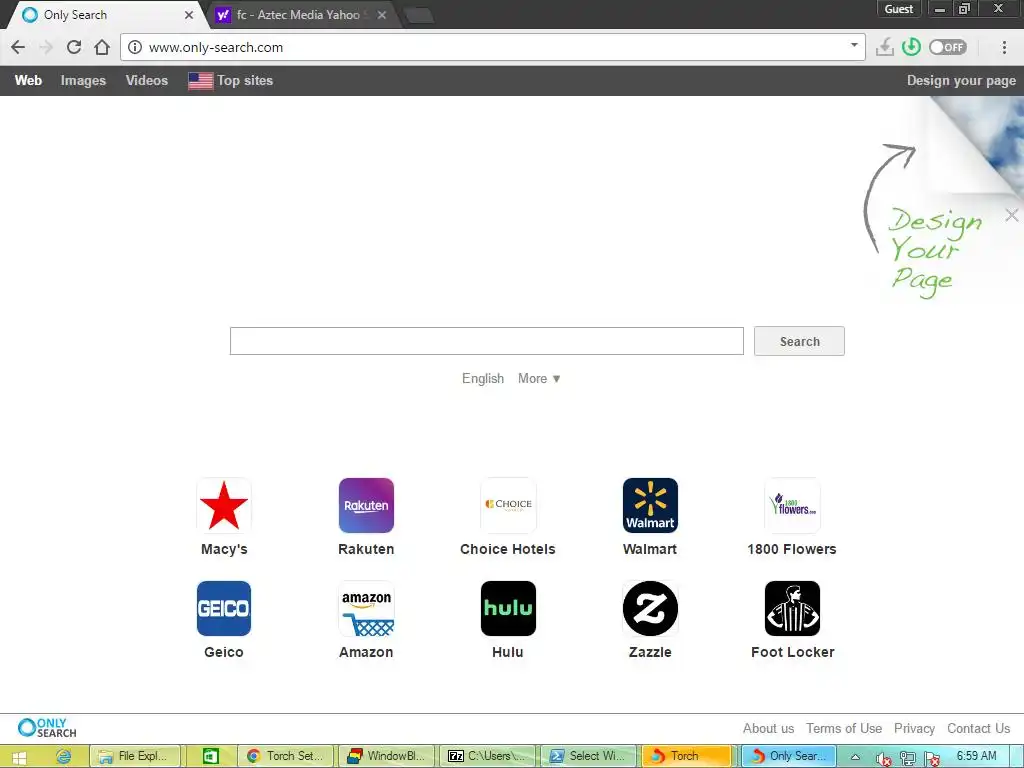1024x768 pixels.
Task: Open the Amazon shopping cart icon
Action: 366,609
